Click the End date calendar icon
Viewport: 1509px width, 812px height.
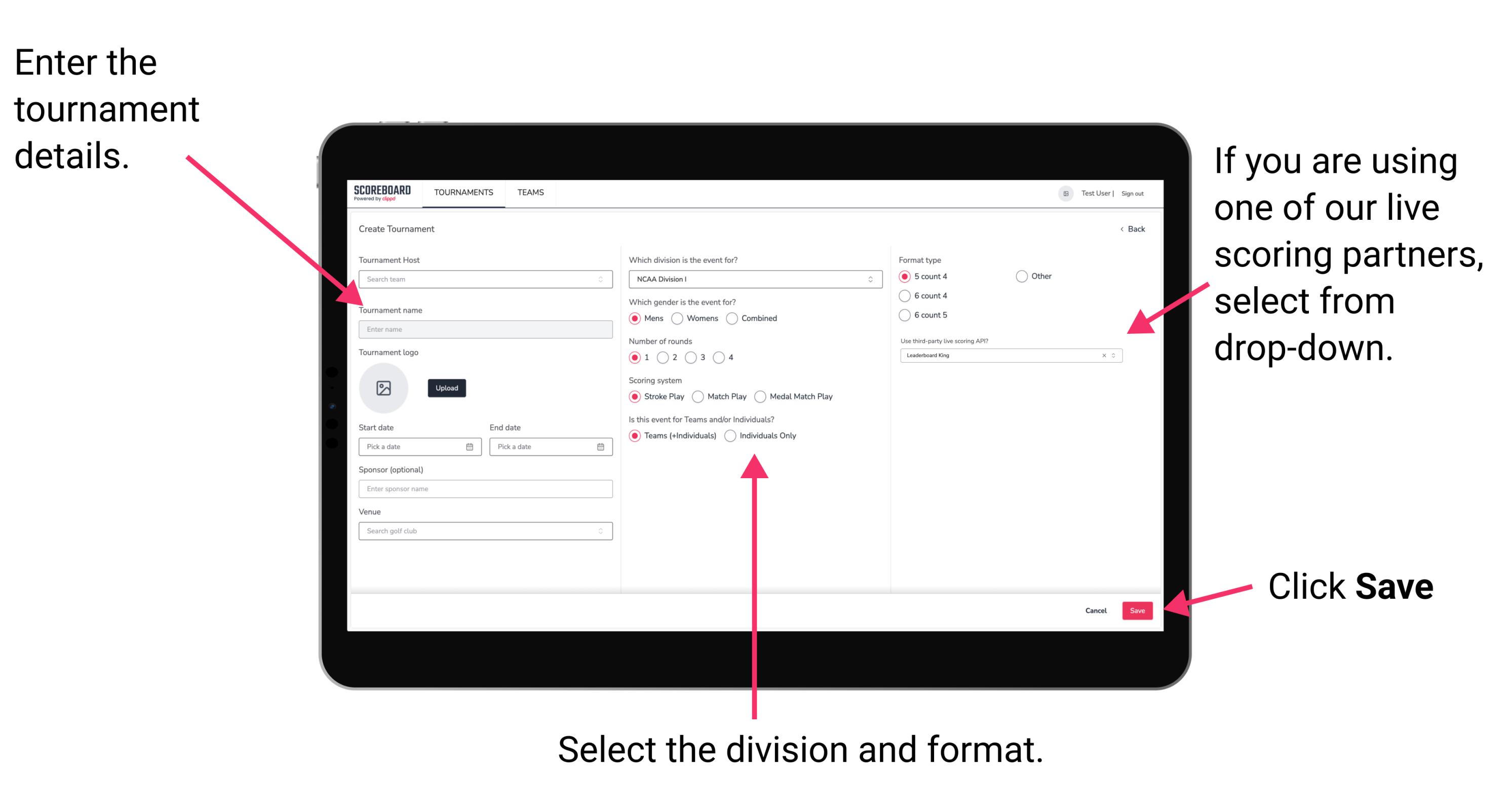point(600,447)
